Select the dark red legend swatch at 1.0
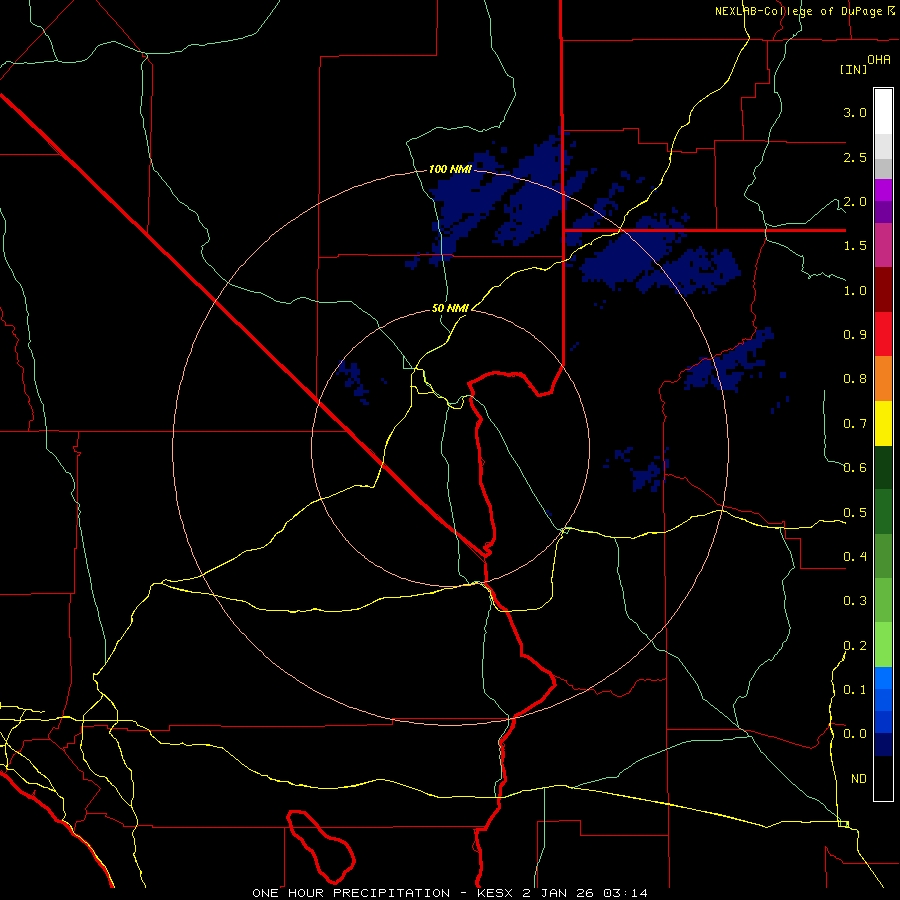The image size is (900, 900). click(883, 290)
